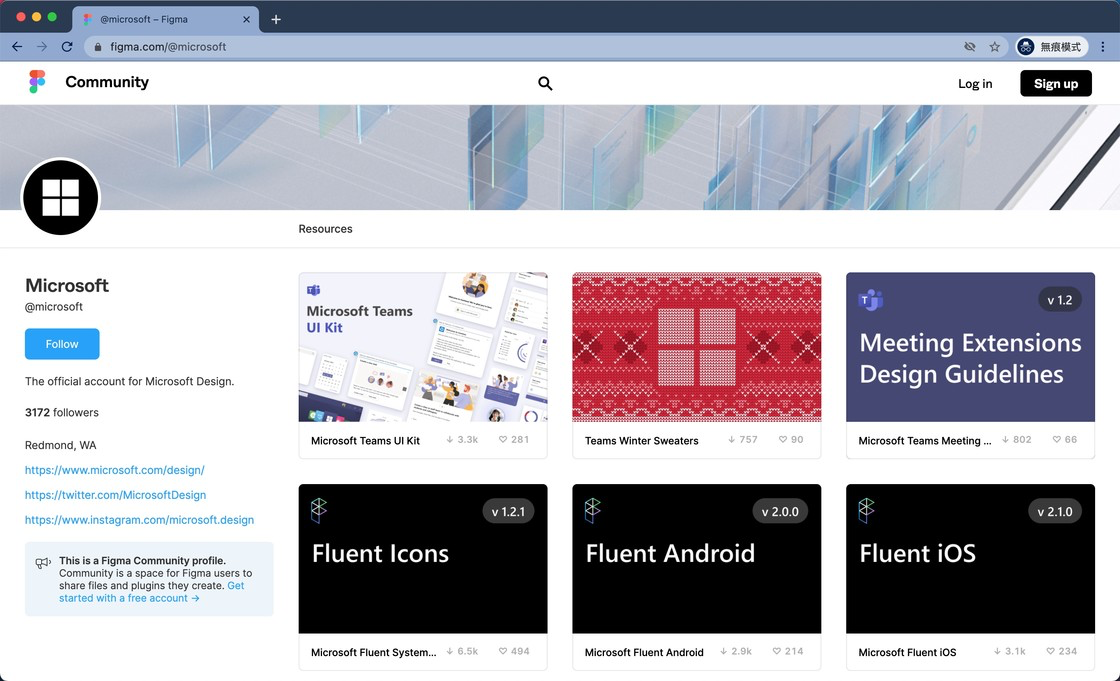Click download icon on Teams Winter Sweaters
The width and height of the screenshot is (1120, 681).
(x=731, y=439)
